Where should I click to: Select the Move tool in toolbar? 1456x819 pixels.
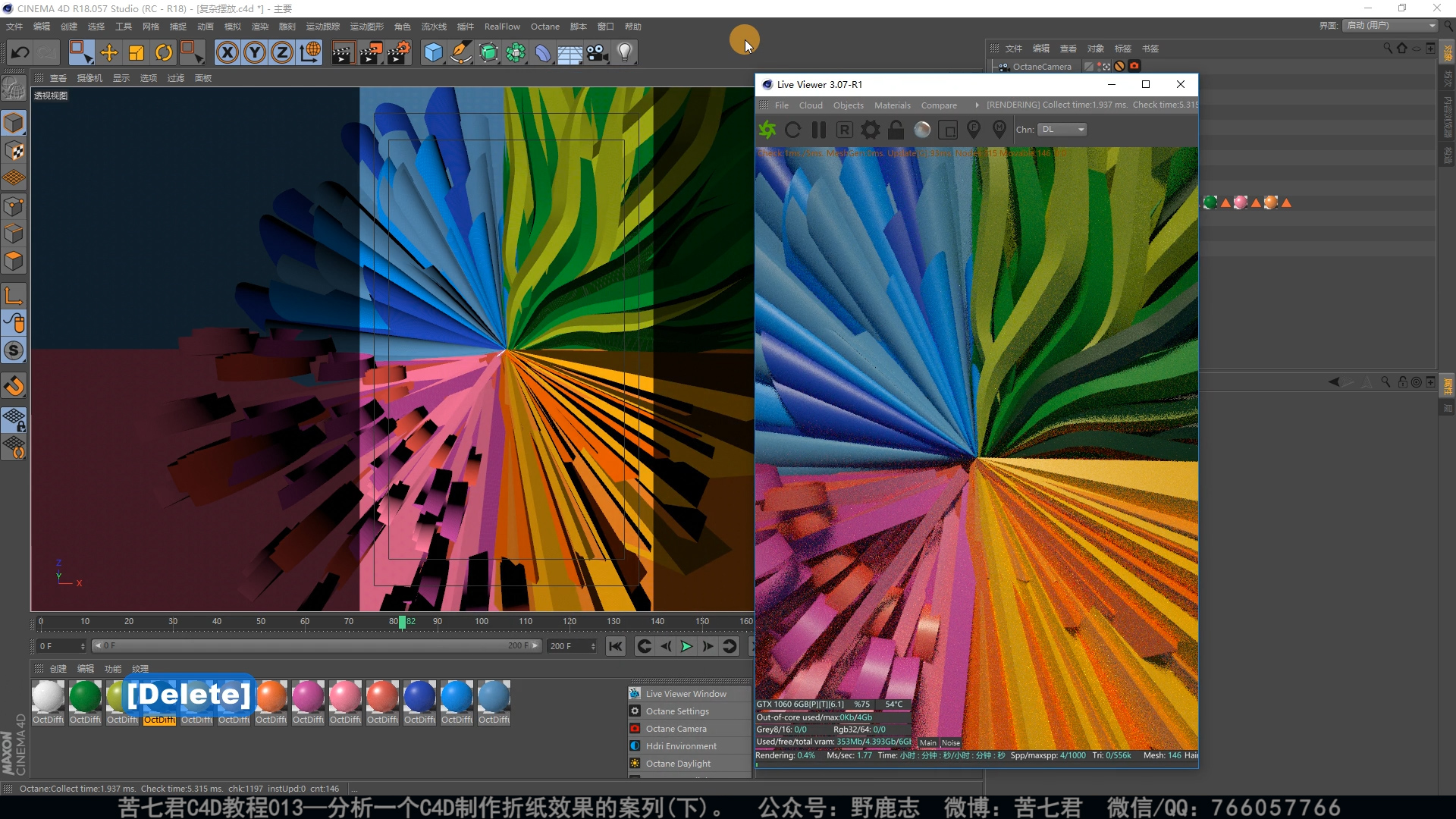(x=109, y=52)
